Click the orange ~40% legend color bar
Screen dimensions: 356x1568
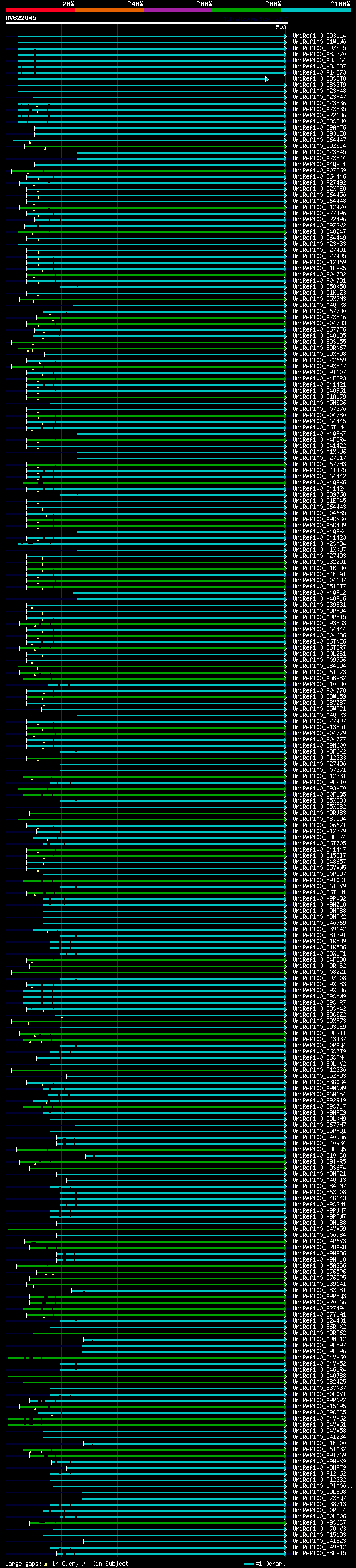(109, 10)
